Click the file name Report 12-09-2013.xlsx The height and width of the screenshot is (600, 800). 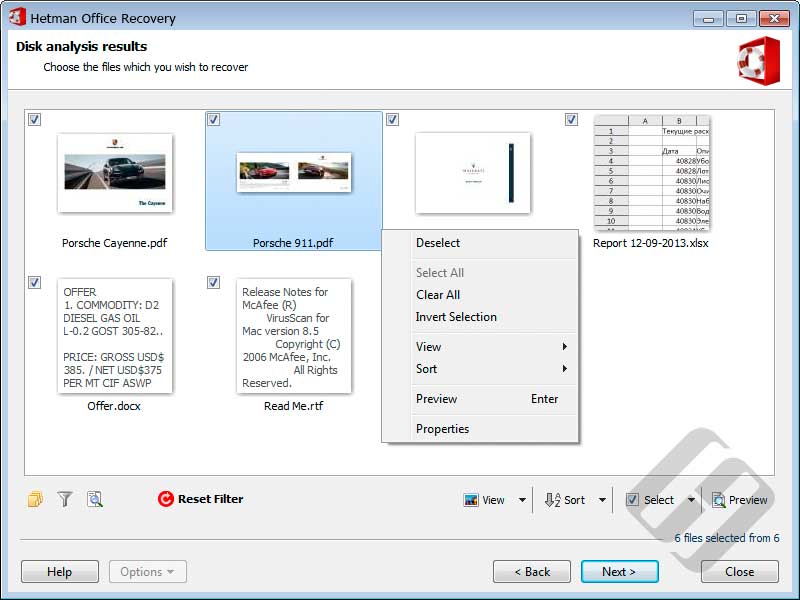[651, 243]
